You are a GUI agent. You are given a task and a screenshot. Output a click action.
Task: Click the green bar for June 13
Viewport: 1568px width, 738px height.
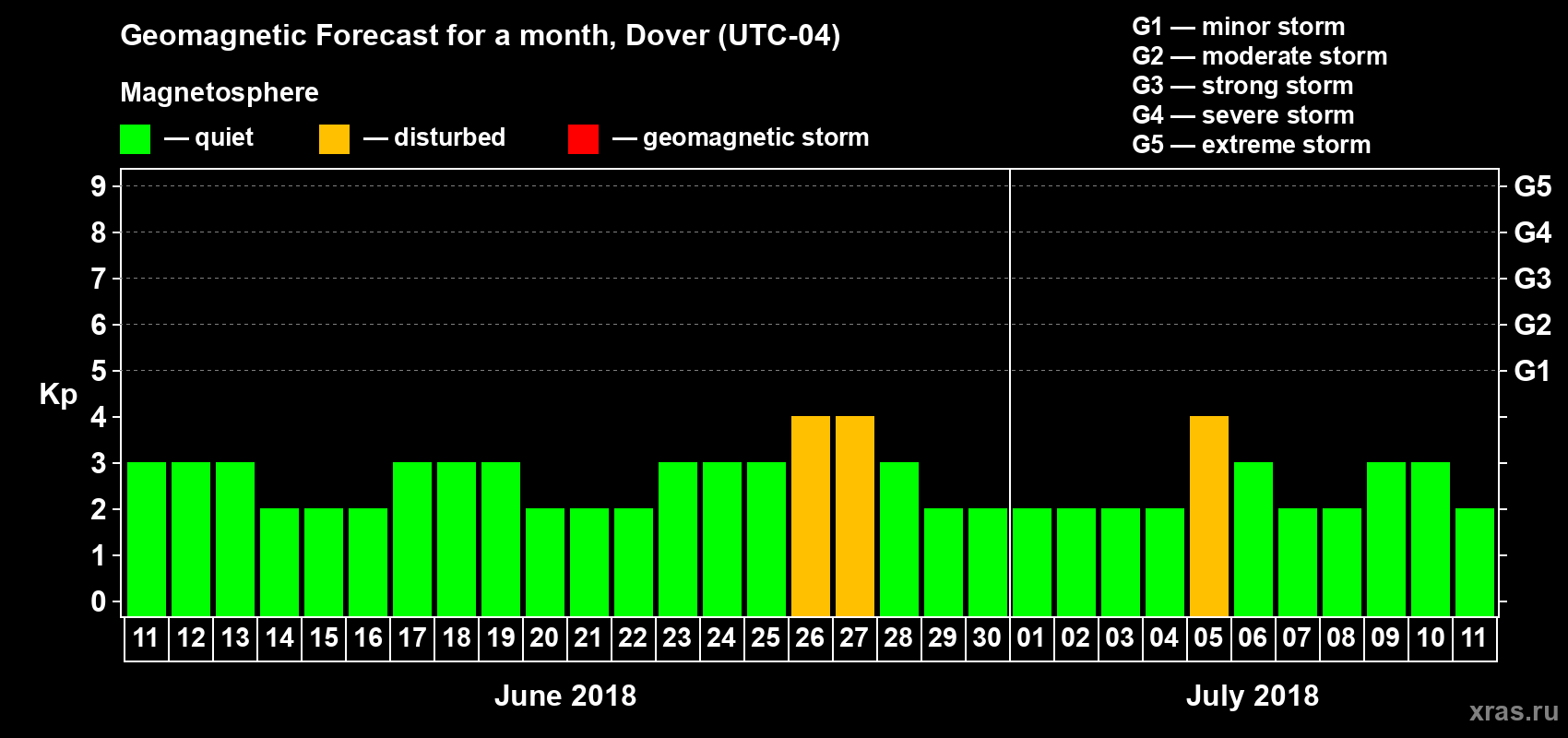pyautogui.click(x=235, y=540)
